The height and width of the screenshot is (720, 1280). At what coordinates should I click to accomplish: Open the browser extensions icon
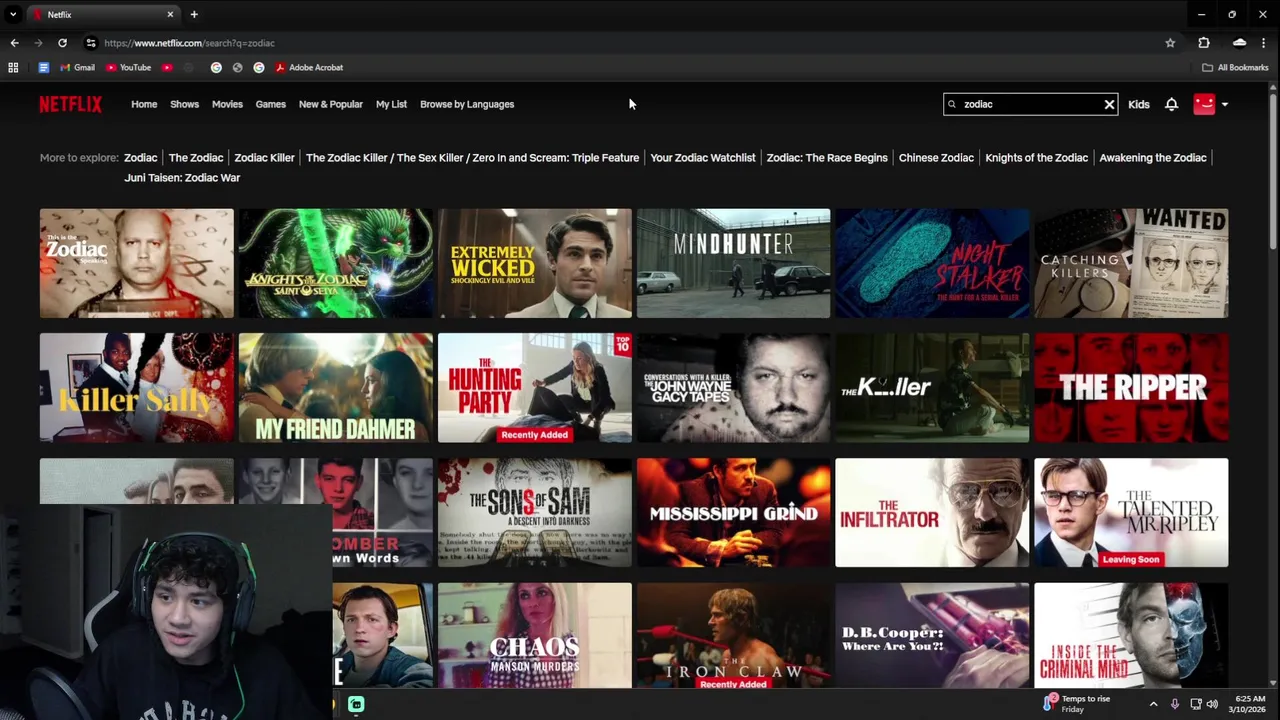[1204, 43]
